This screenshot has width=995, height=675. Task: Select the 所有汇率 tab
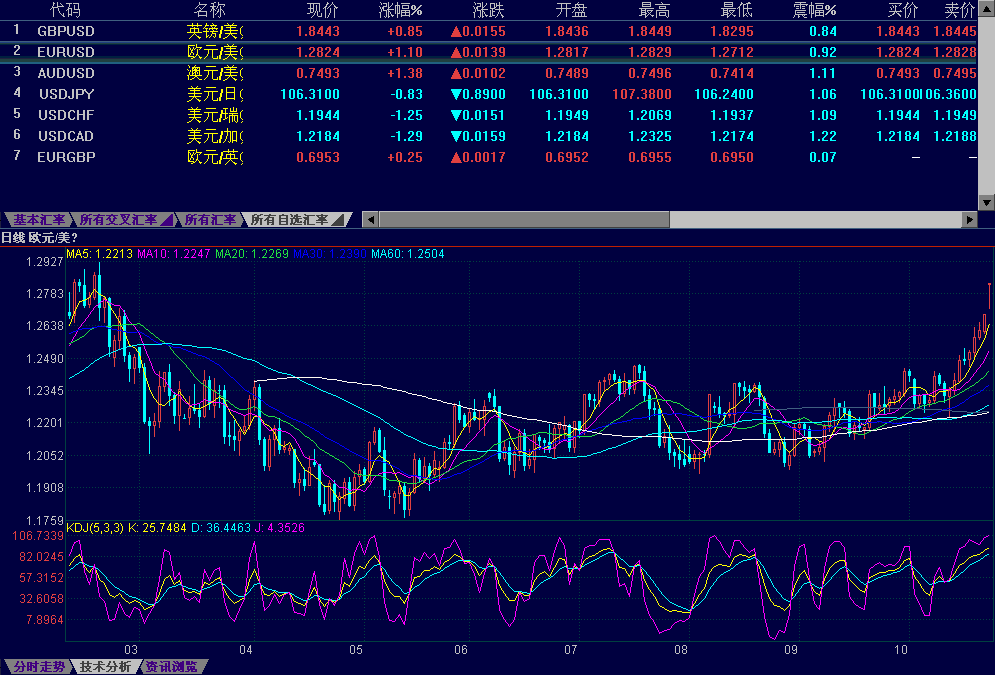click(209, 220)
